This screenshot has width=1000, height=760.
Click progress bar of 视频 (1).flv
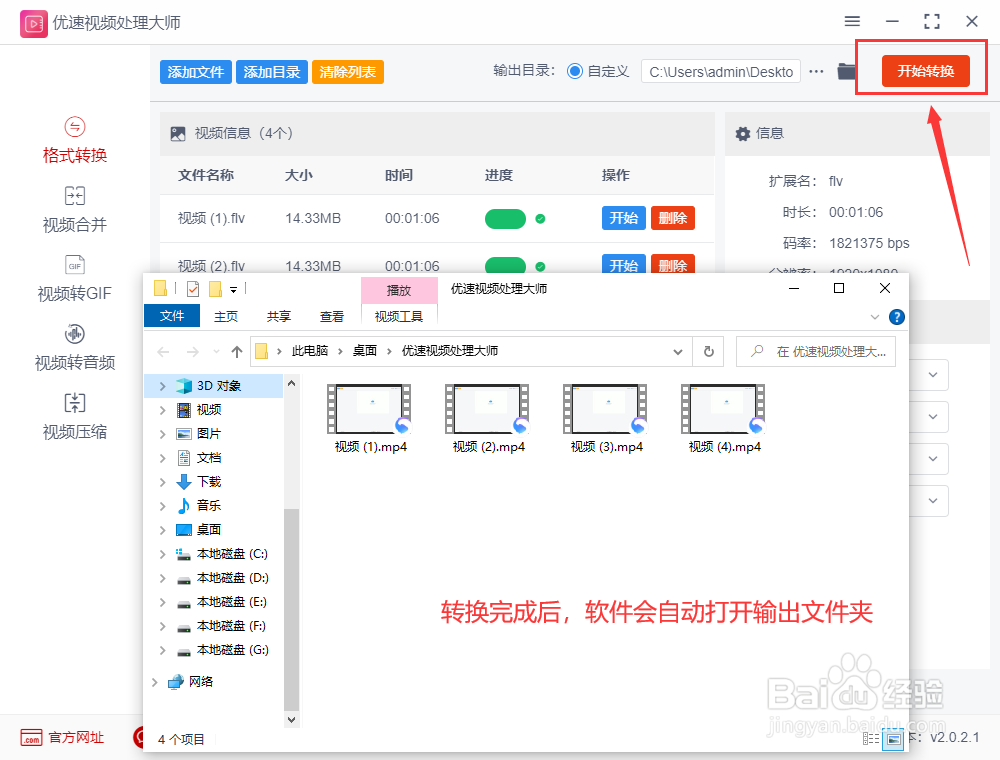[505, 219]
